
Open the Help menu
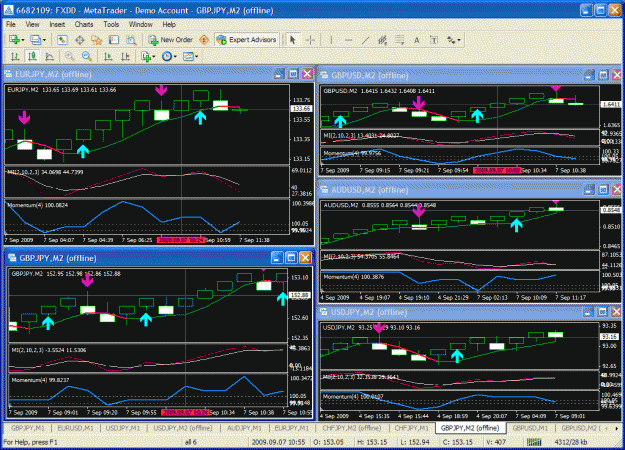tap(169, 24)
